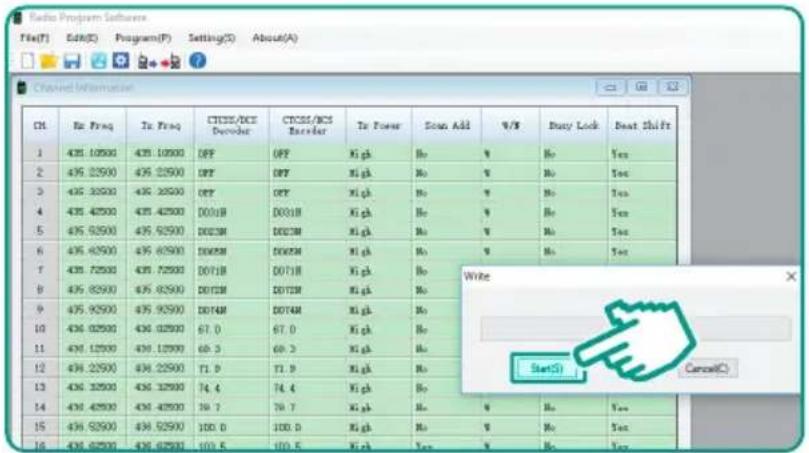The height and width of the screenshot is (453, 809).
Task: Open the Edit(E) menu
Action: click(x=82, y=38)
